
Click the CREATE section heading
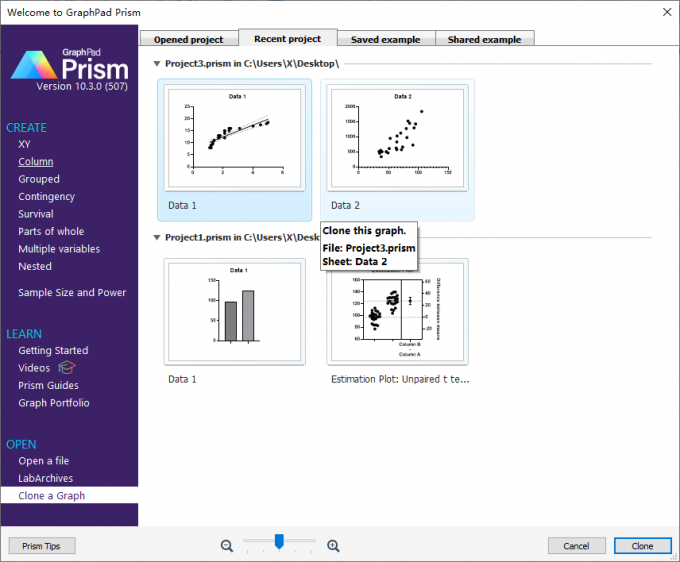pyautogui.click(x=26, y=127)
